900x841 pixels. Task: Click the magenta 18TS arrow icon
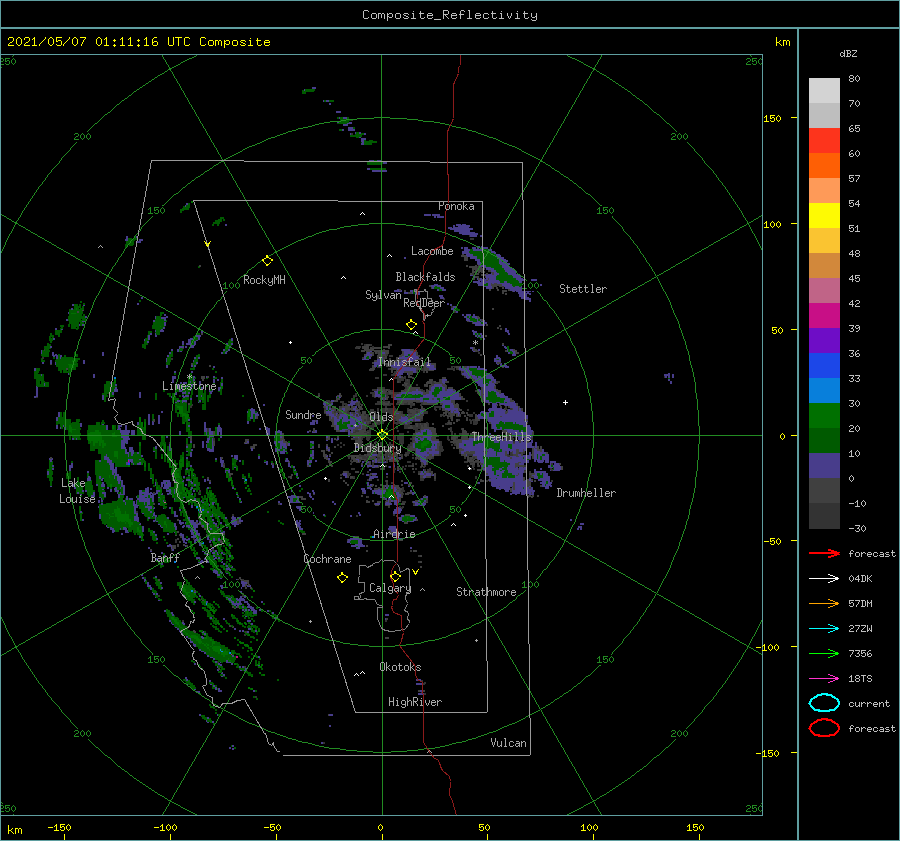point(824,679)
